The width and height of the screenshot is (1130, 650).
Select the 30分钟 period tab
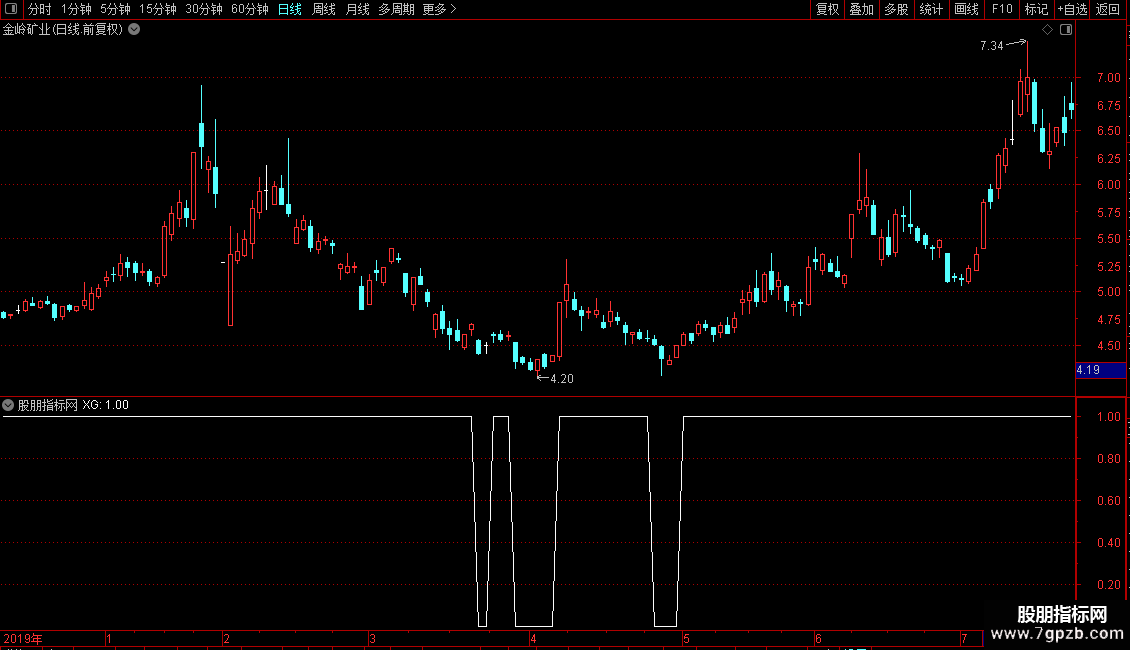tap(203, 9)
